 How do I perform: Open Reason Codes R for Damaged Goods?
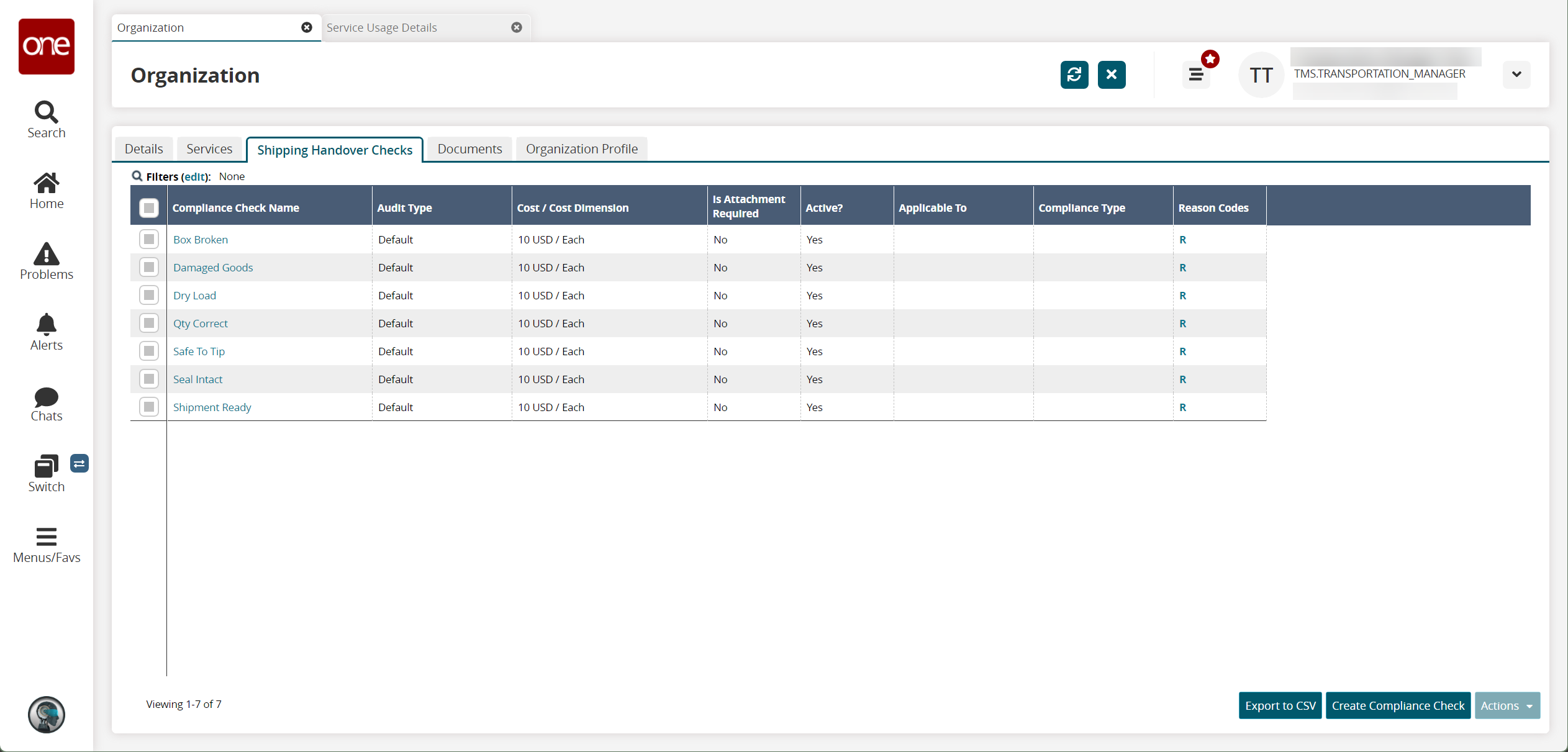click(1183, 268)
